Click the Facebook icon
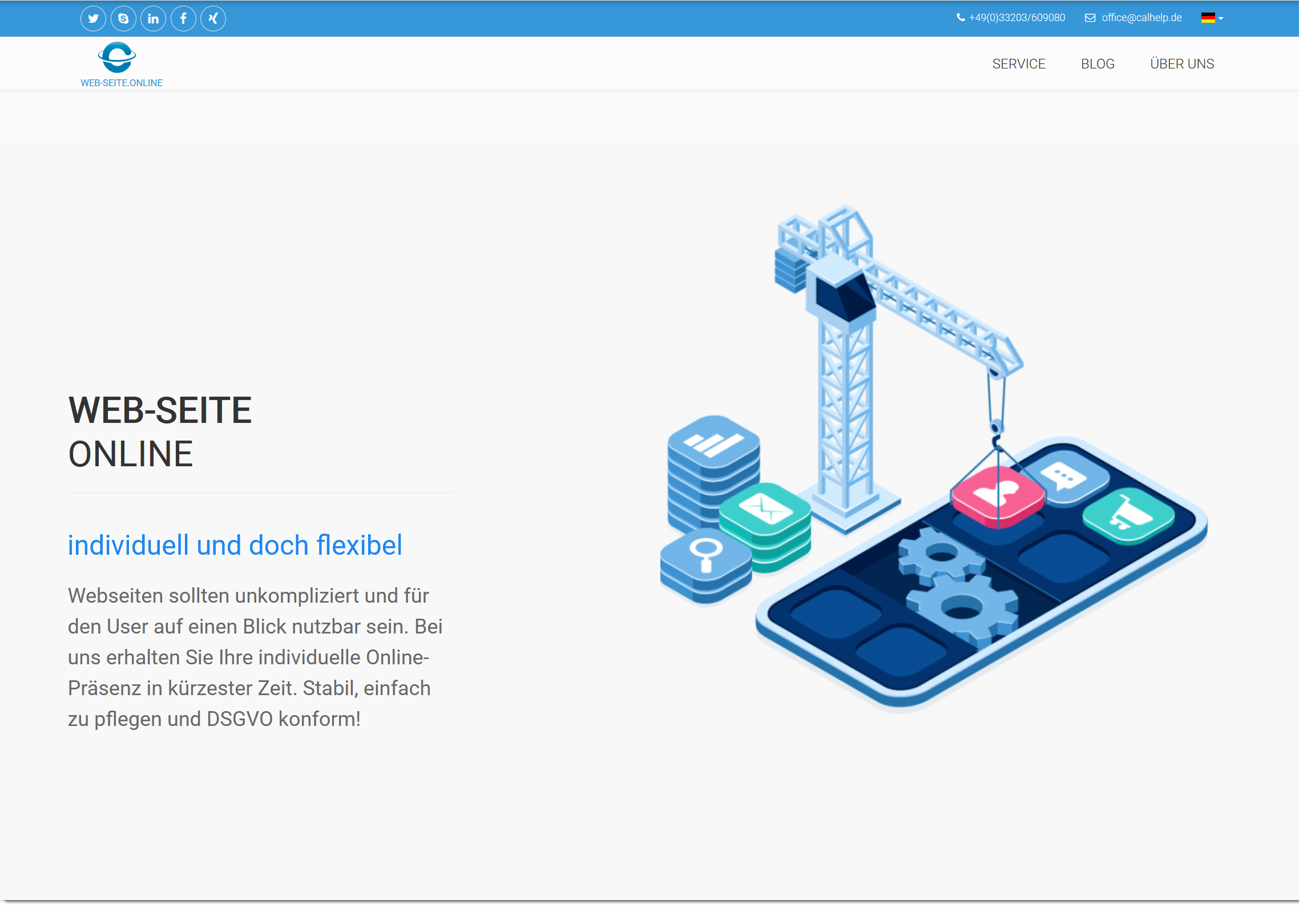The image size is (1315, 924). tap(184, 19)
